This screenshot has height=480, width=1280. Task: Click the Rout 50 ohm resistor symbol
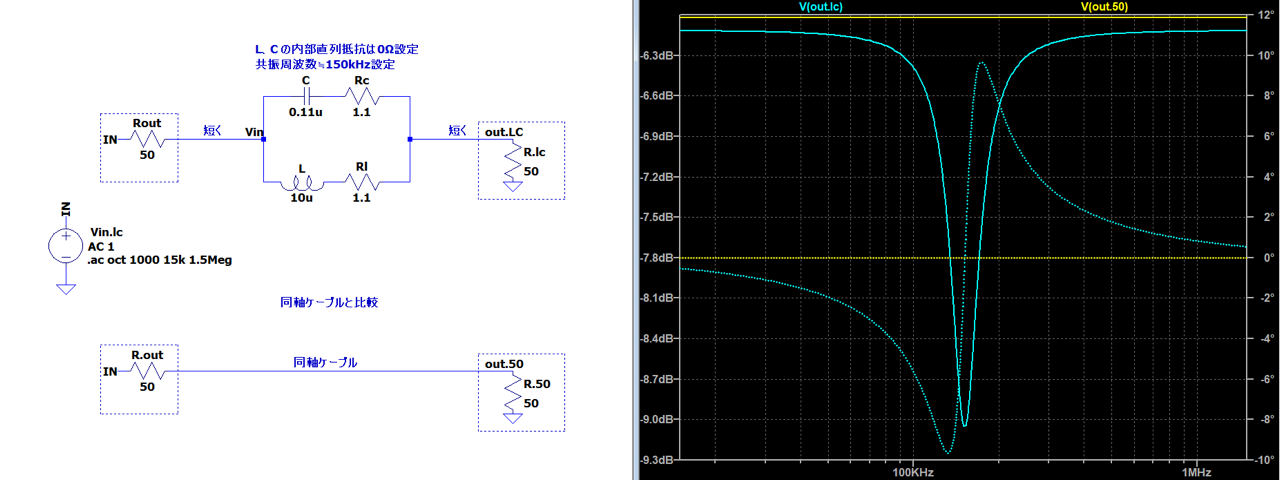[146, 140]
